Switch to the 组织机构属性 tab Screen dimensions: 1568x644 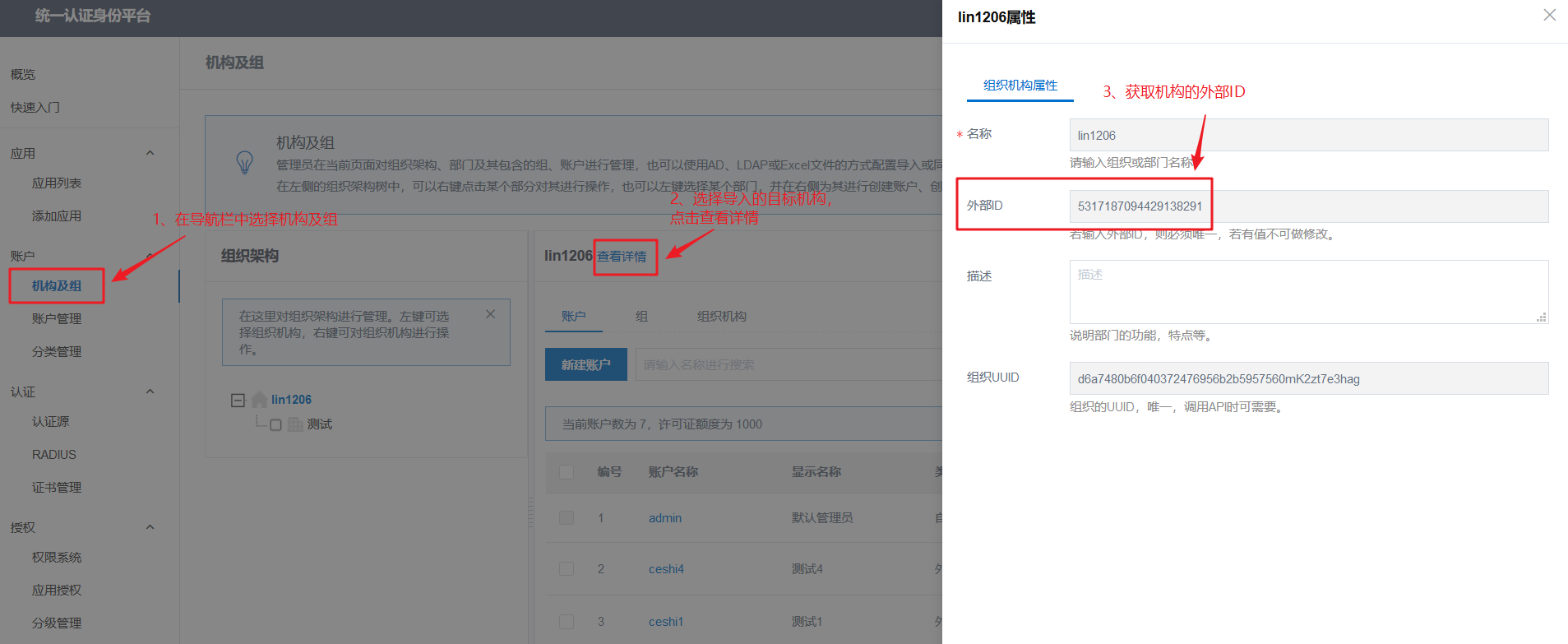click(1020, 86)
